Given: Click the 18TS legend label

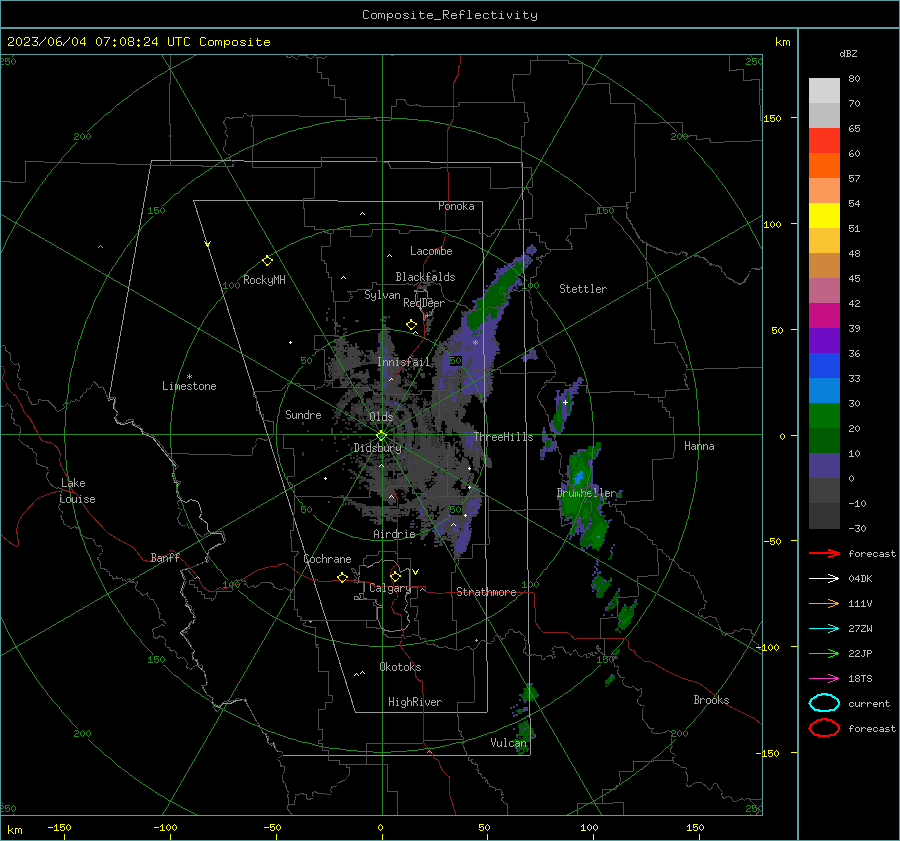Looking at the screenshot, I should [860, 679].
